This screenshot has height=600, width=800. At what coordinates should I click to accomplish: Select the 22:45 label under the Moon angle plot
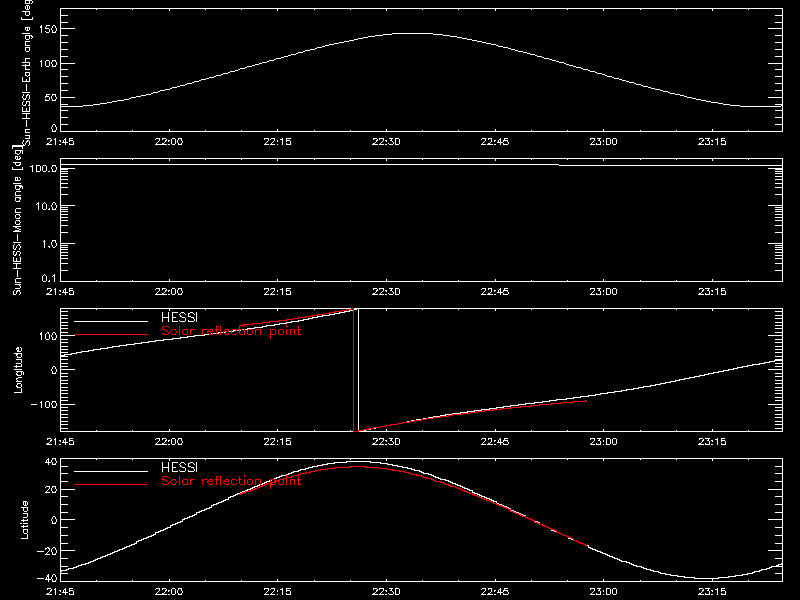click(x=494, y=291)
